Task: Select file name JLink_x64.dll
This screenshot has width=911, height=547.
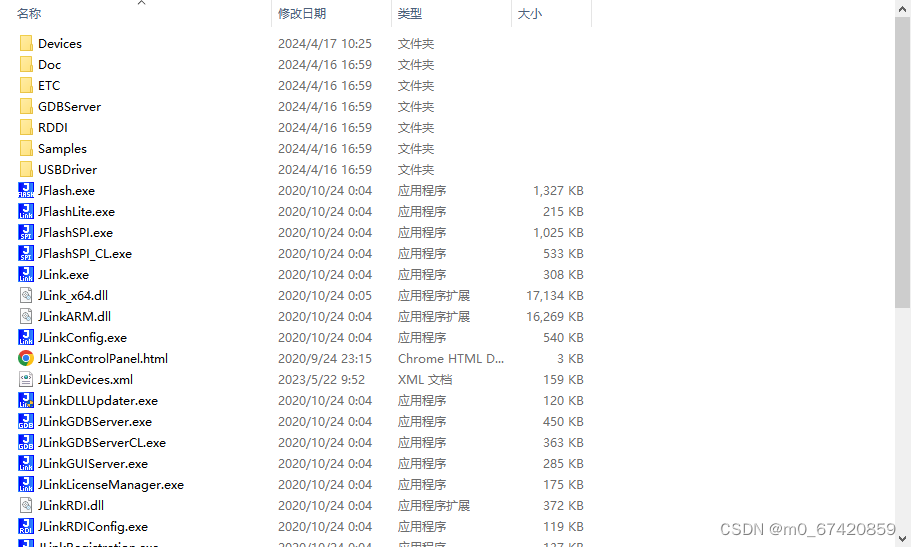Action: coord(73,296)
